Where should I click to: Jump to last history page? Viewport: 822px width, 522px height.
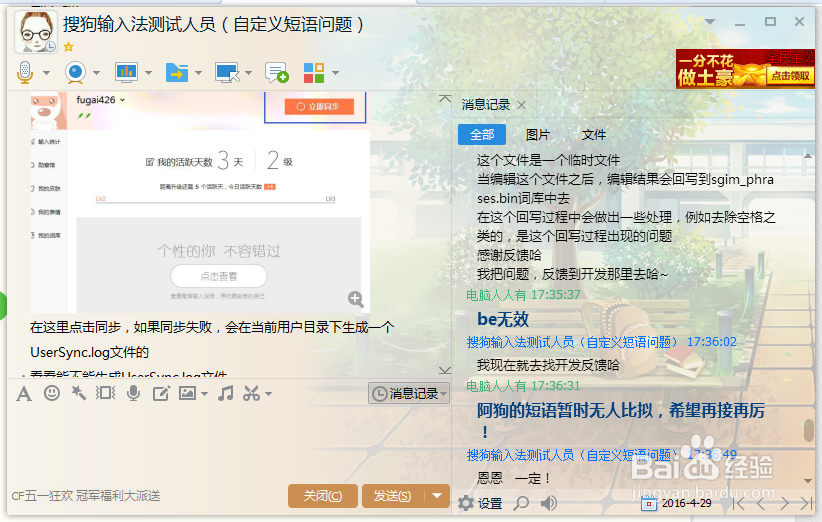coord(806,504)
